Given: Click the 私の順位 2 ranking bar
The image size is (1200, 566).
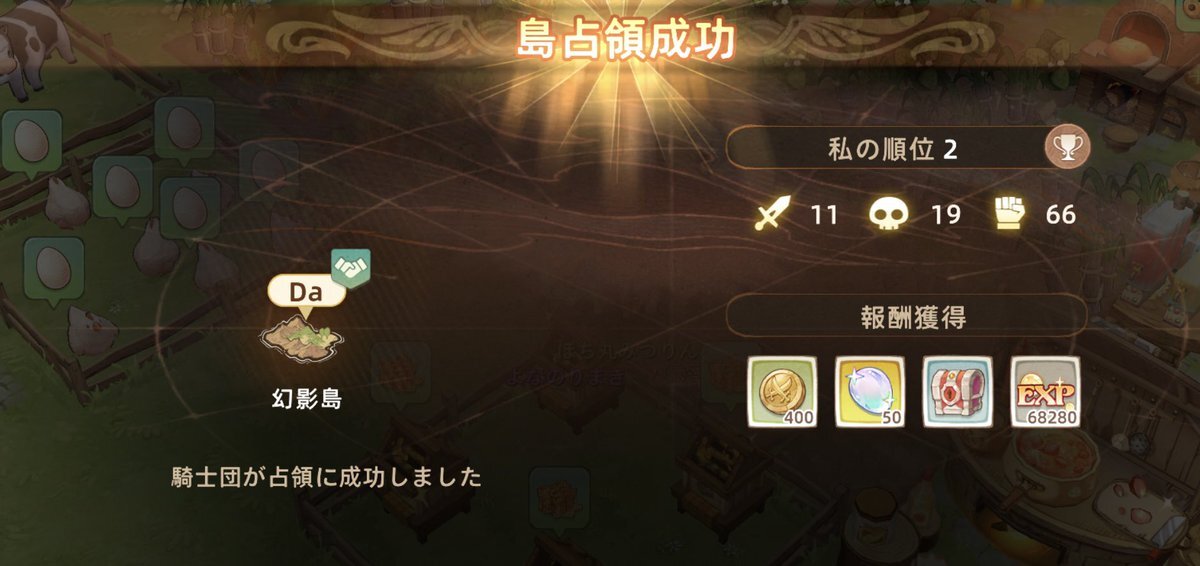Looking at the screenshot, I should coord(908,150).
